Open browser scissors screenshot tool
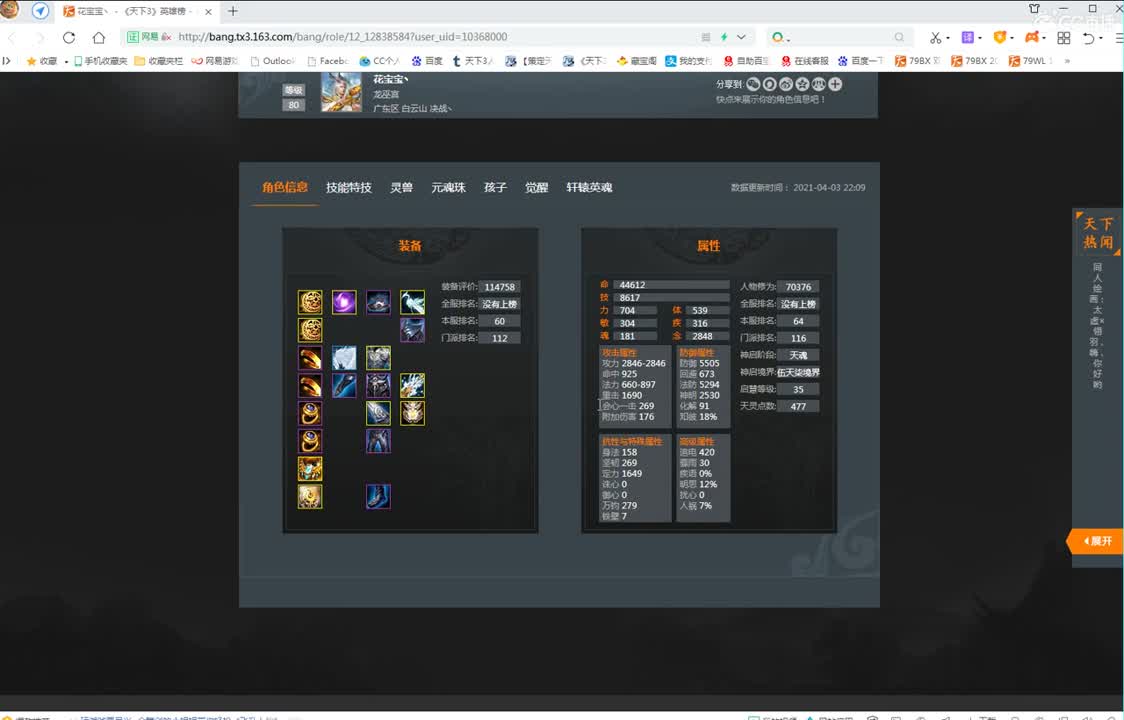 point(935,37)
